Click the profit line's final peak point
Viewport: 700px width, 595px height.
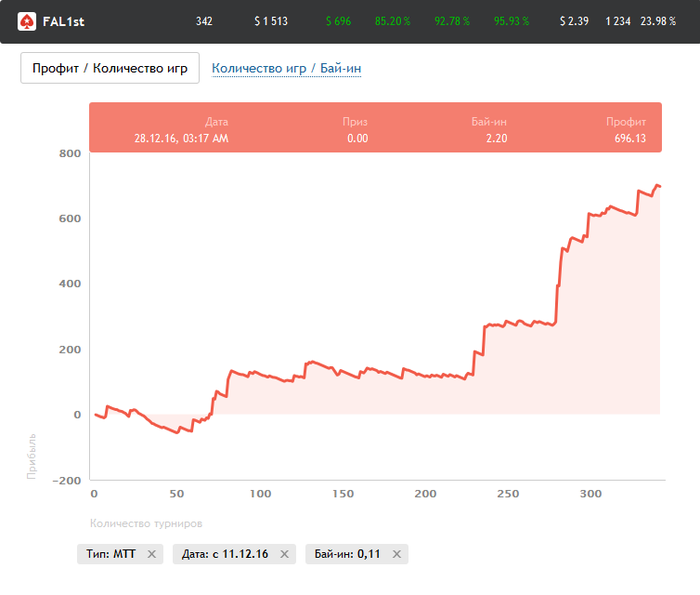pos(657,185)
